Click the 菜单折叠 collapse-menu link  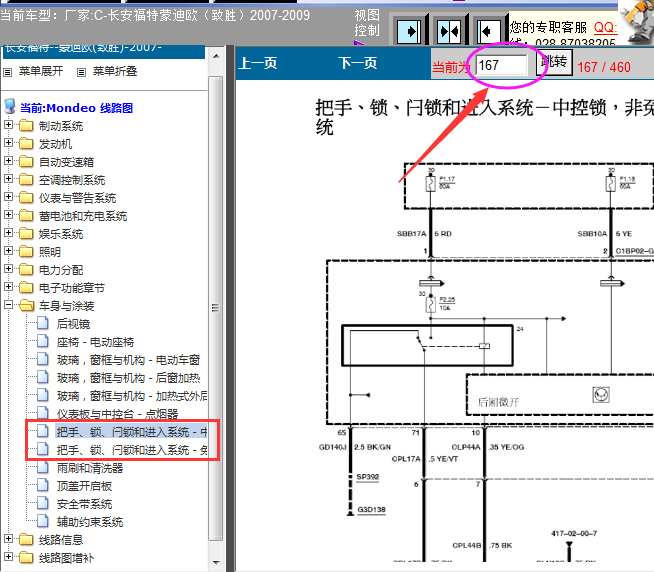pyautogui.click(x=115, y=71)
